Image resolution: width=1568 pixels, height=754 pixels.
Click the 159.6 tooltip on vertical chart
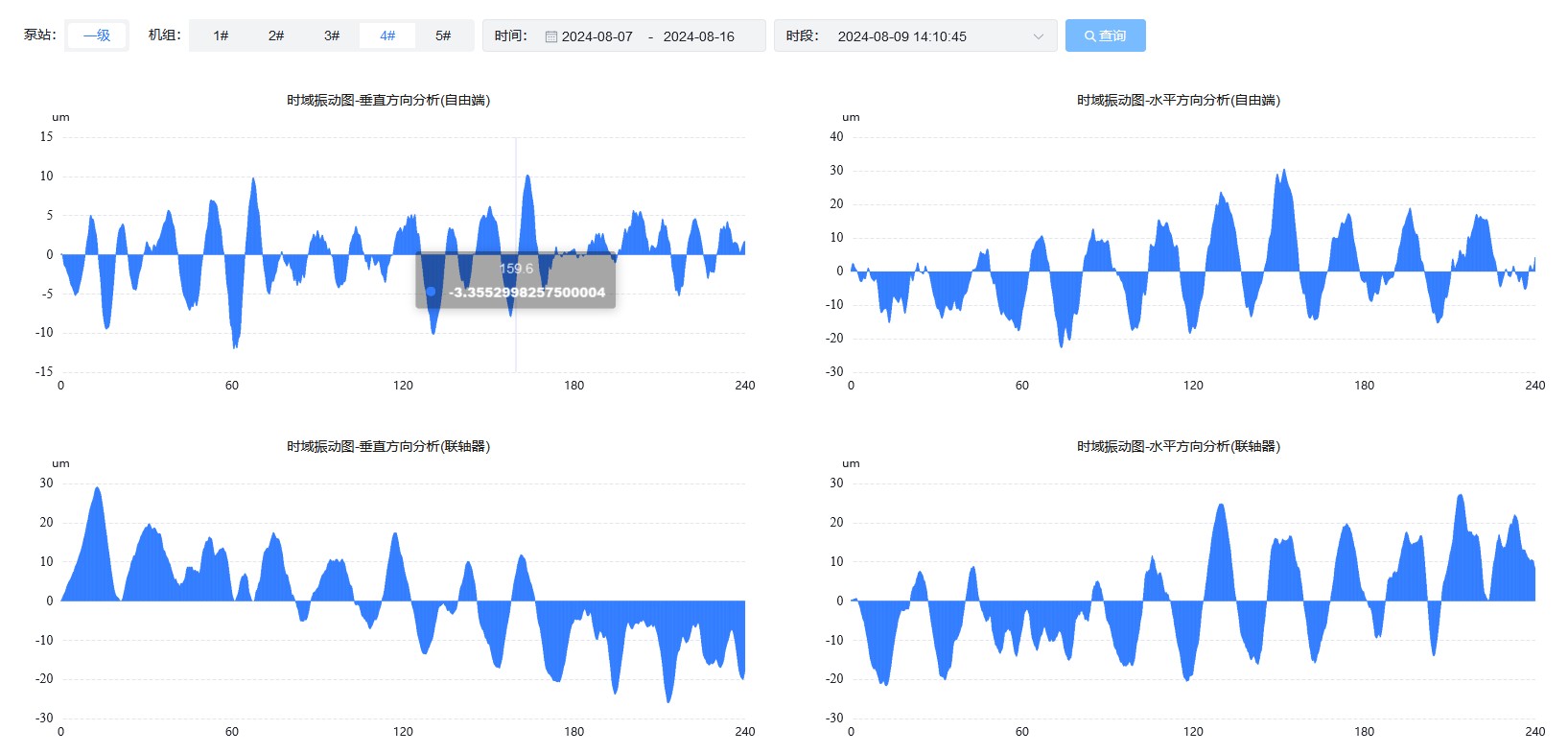coord(516,269)
